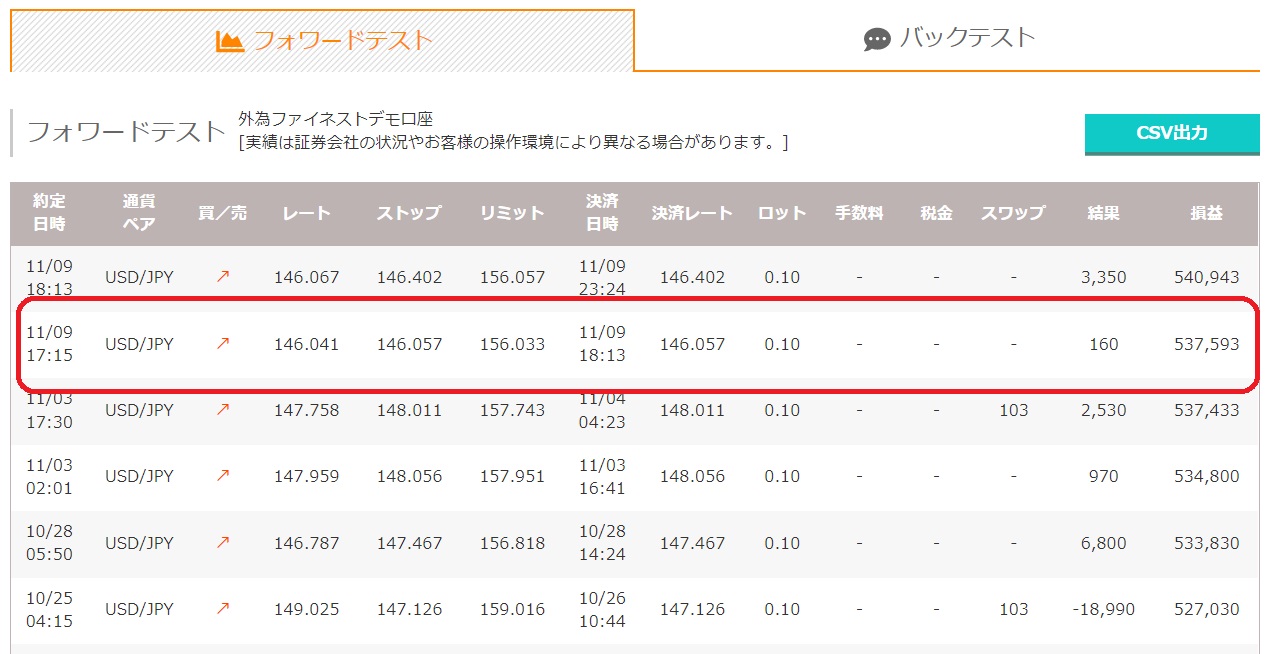Click the フォワードテスト section heading
Screen dimensions: 1267x654
click(x=127, y=132)
